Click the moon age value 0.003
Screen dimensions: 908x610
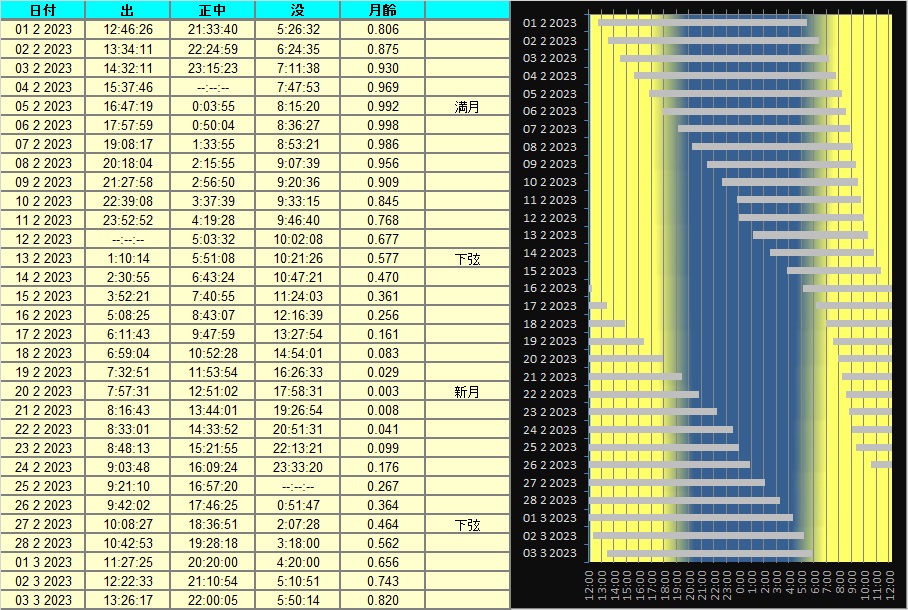pos(382,391)
